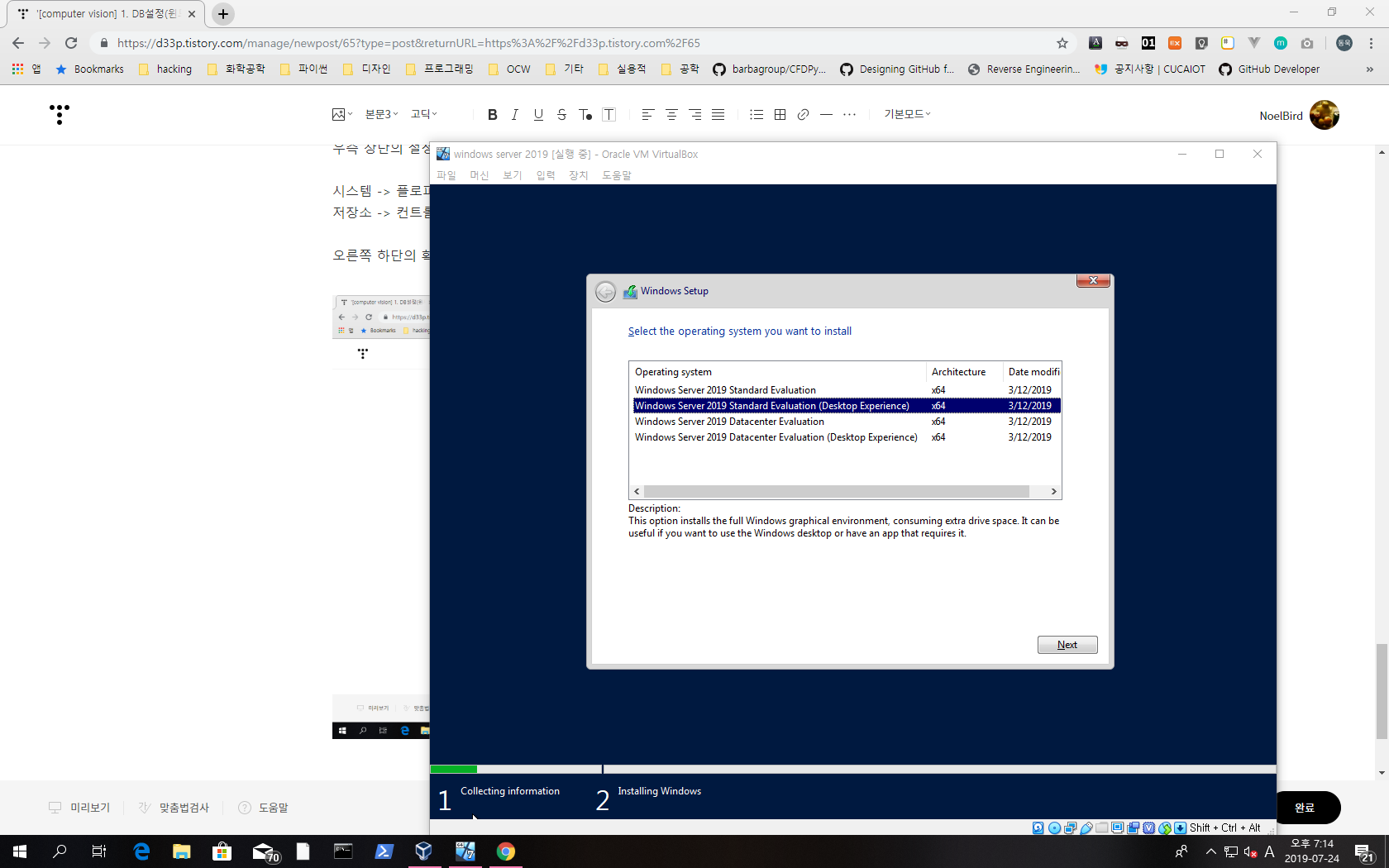This screenshot has width=1389, height=868.
Task: Center align text in editor
Action: click(671, 115)
